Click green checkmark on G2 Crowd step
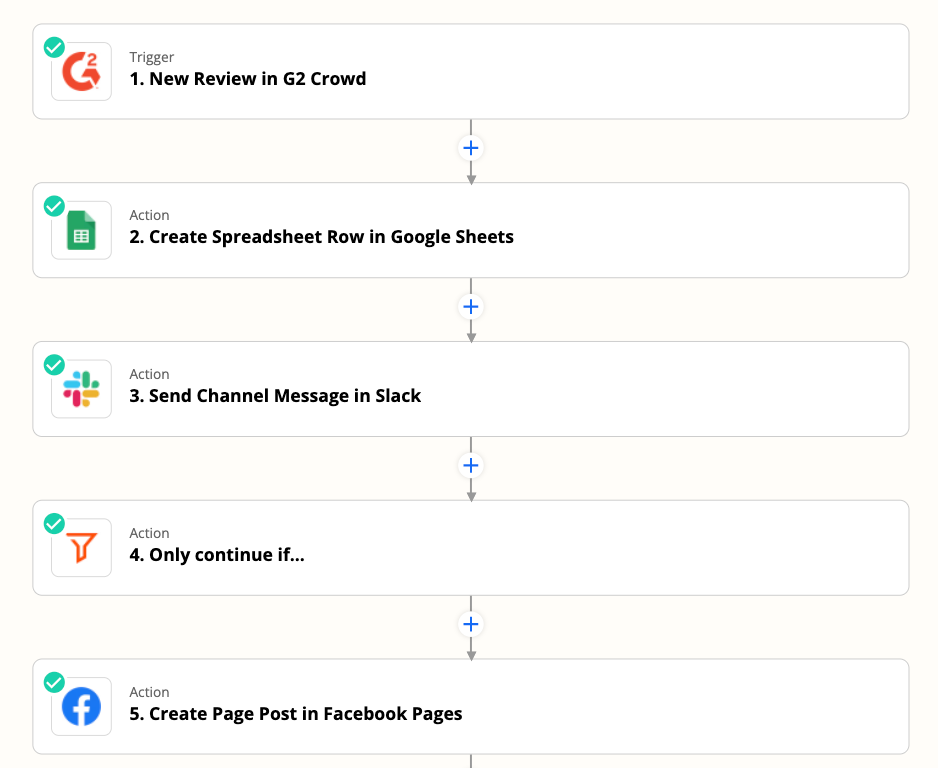 (54, 47)
